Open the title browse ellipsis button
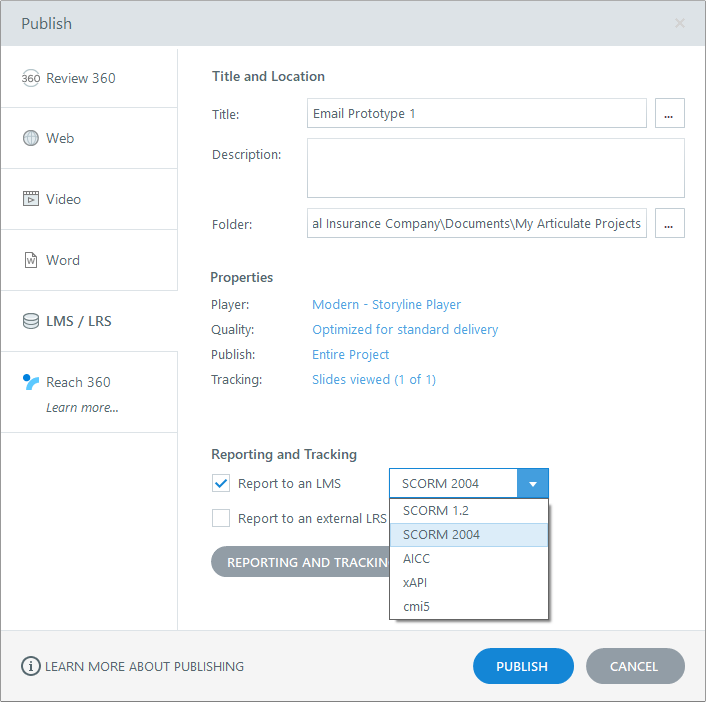The width and height of the screenshot is (706, 702). point(669,113)
